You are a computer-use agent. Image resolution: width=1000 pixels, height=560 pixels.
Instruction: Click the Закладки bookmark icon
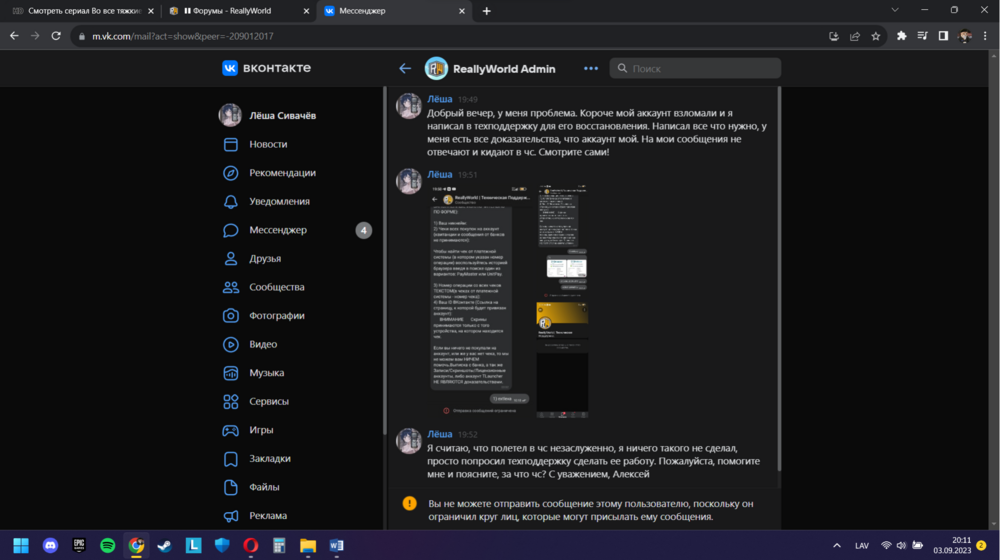[231, 459]
